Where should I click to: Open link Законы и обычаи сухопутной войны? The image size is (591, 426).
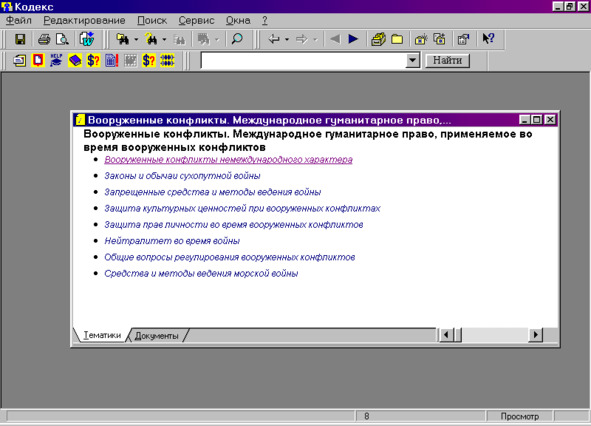click(x=182, y=176)
